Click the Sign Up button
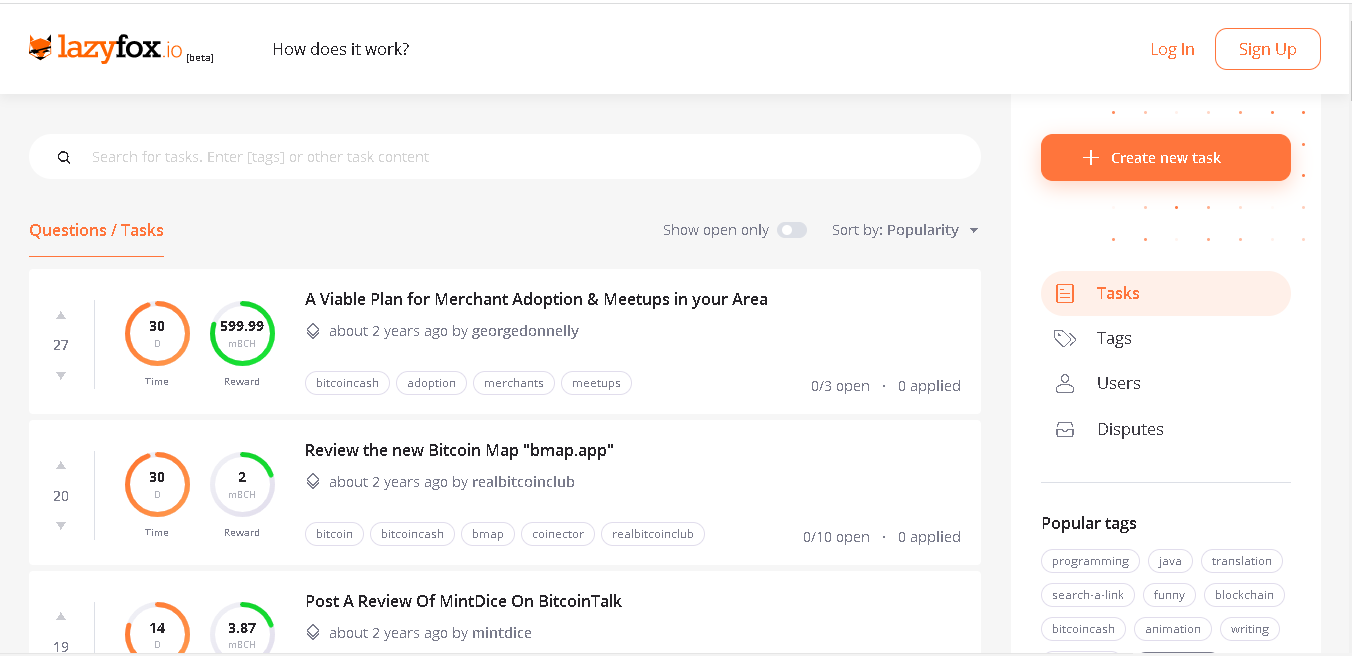The image size is (1352, 656). click(1268, 49)
